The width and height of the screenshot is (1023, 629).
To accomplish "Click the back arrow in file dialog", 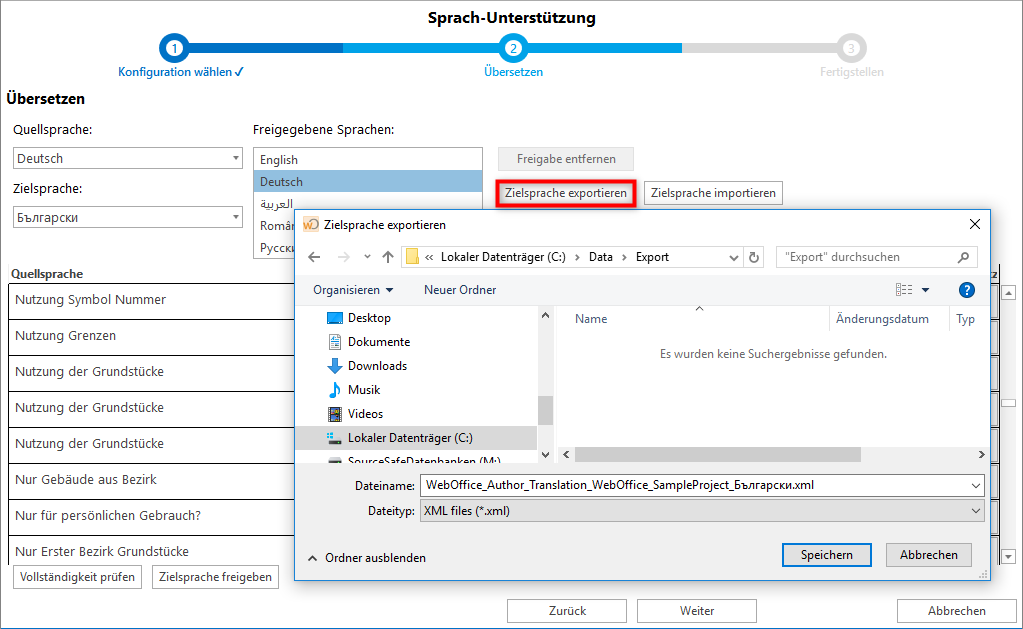I will tap(314, 257).
